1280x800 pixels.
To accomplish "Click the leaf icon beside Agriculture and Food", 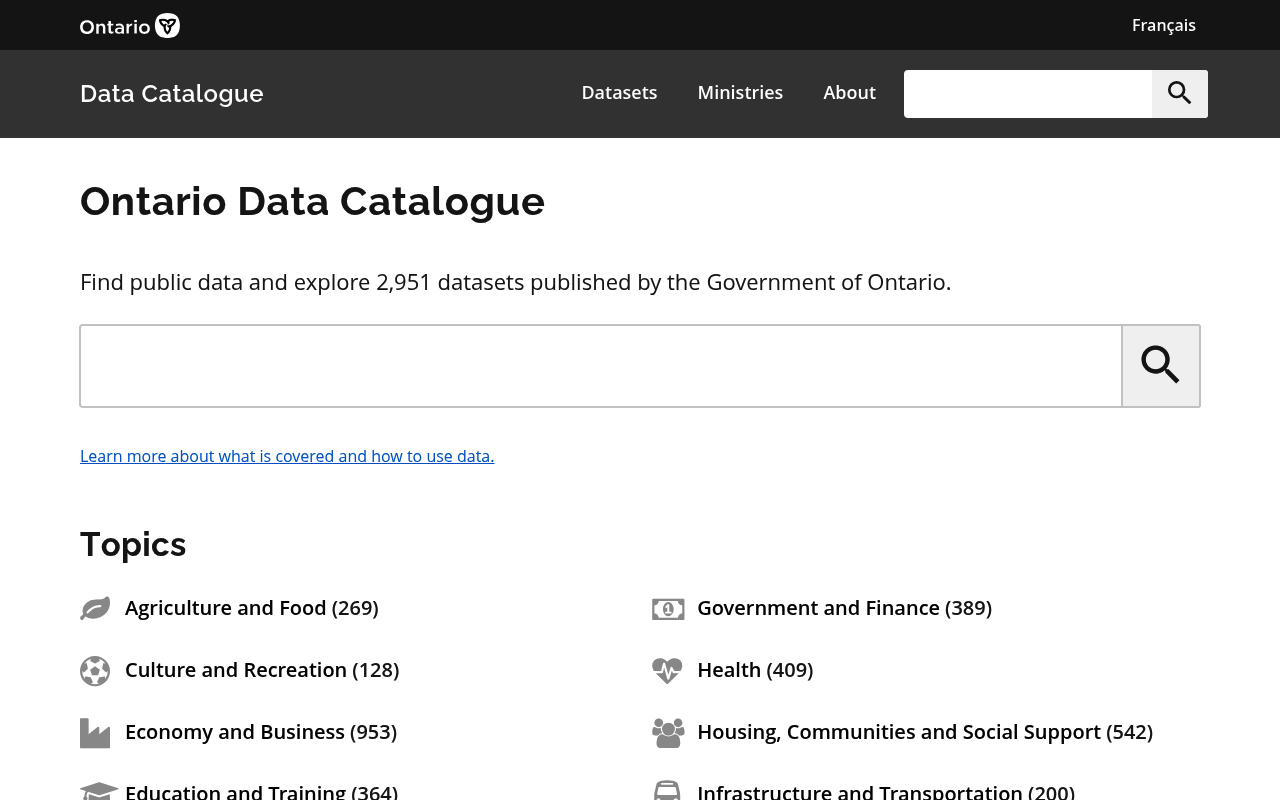I will pyautogui.click(x=95, y=608).
